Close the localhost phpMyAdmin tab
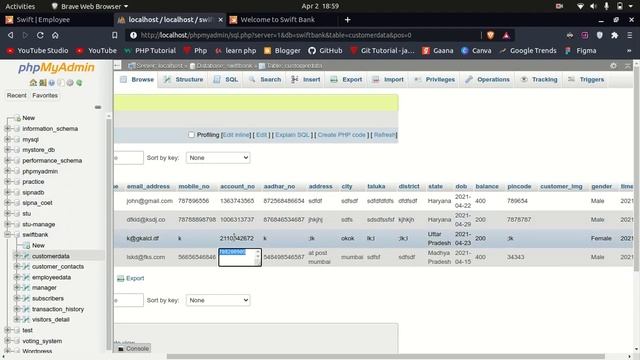 pos(220,20)
